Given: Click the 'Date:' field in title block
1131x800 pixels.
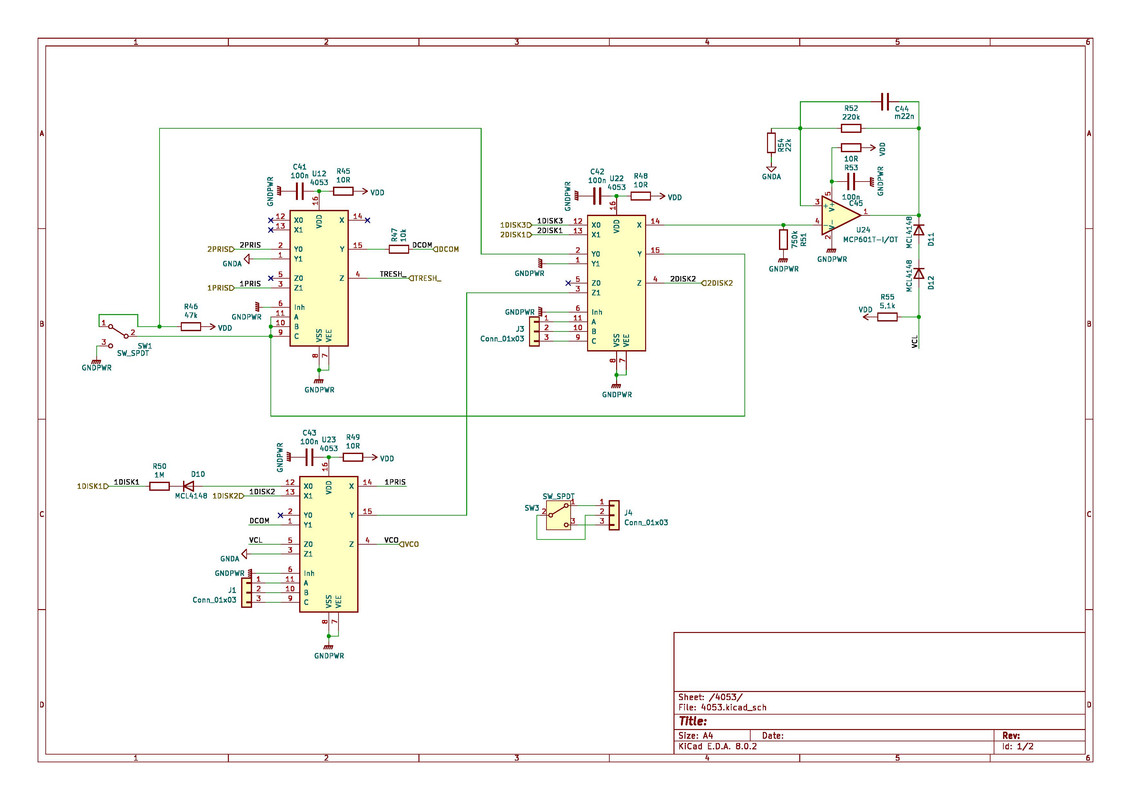Looking at the screenshot, I should (773, 736).
